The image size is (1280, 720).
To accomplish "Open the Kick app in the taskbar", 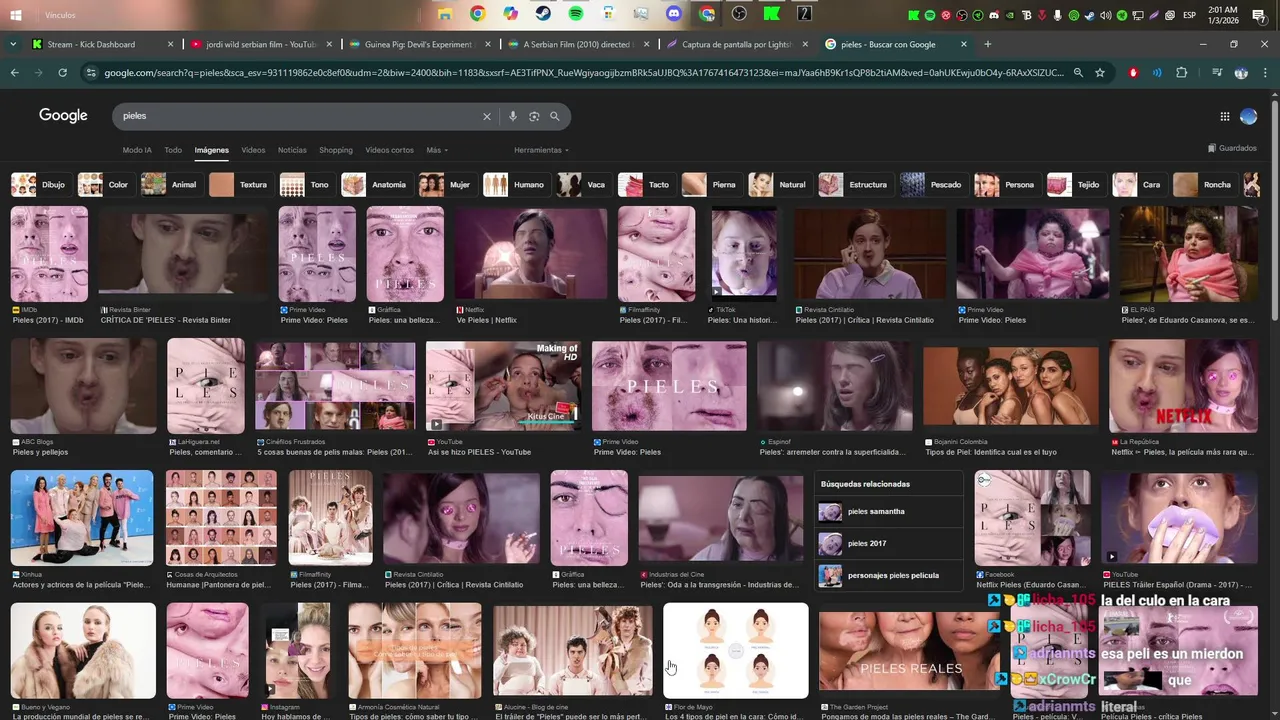I will [x=772, y=14].
